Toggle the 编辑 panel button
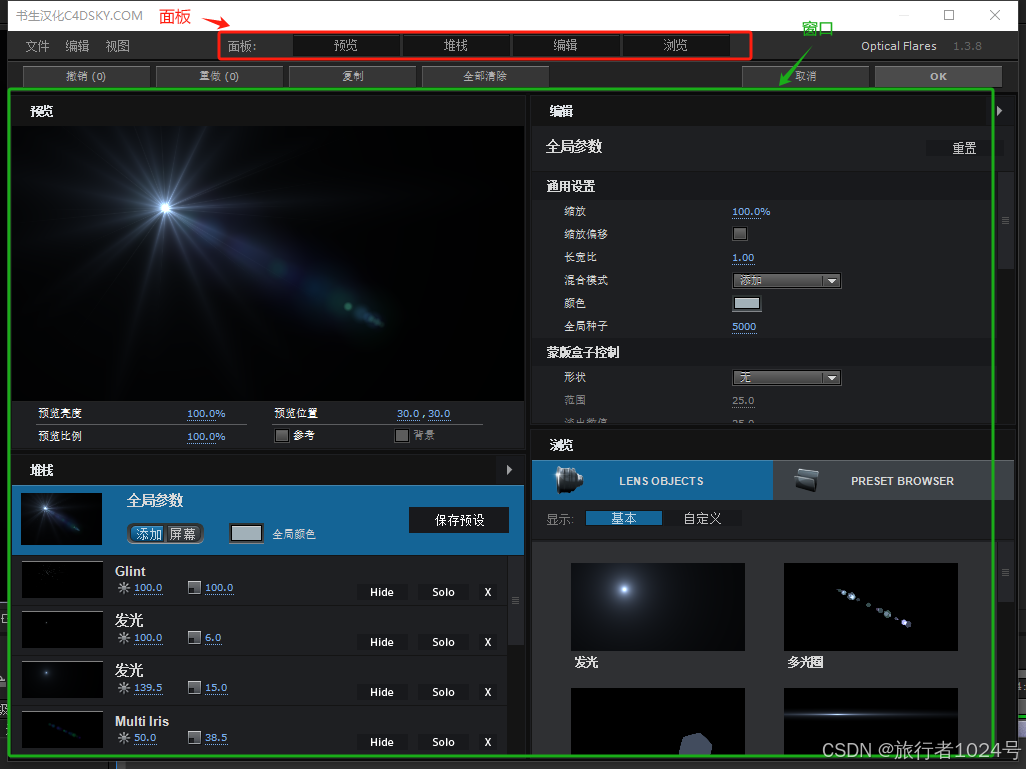 565,45
